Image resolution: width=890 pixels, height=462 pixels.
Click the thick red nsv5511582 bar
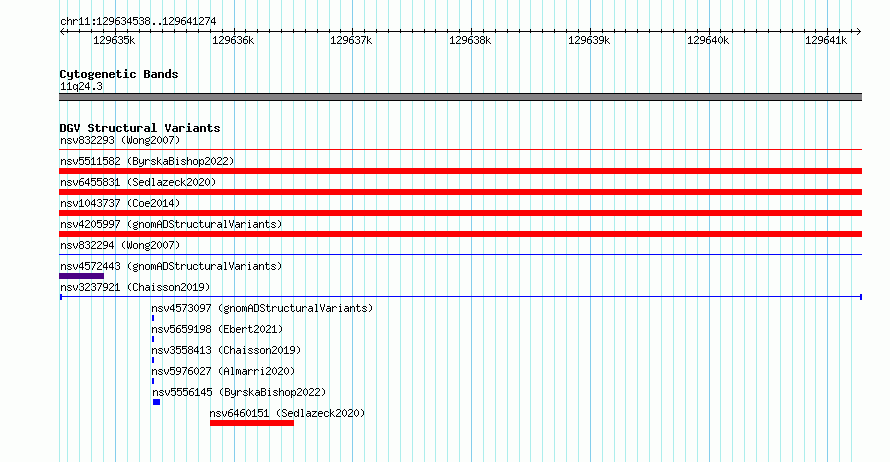[x=460, y=171]
